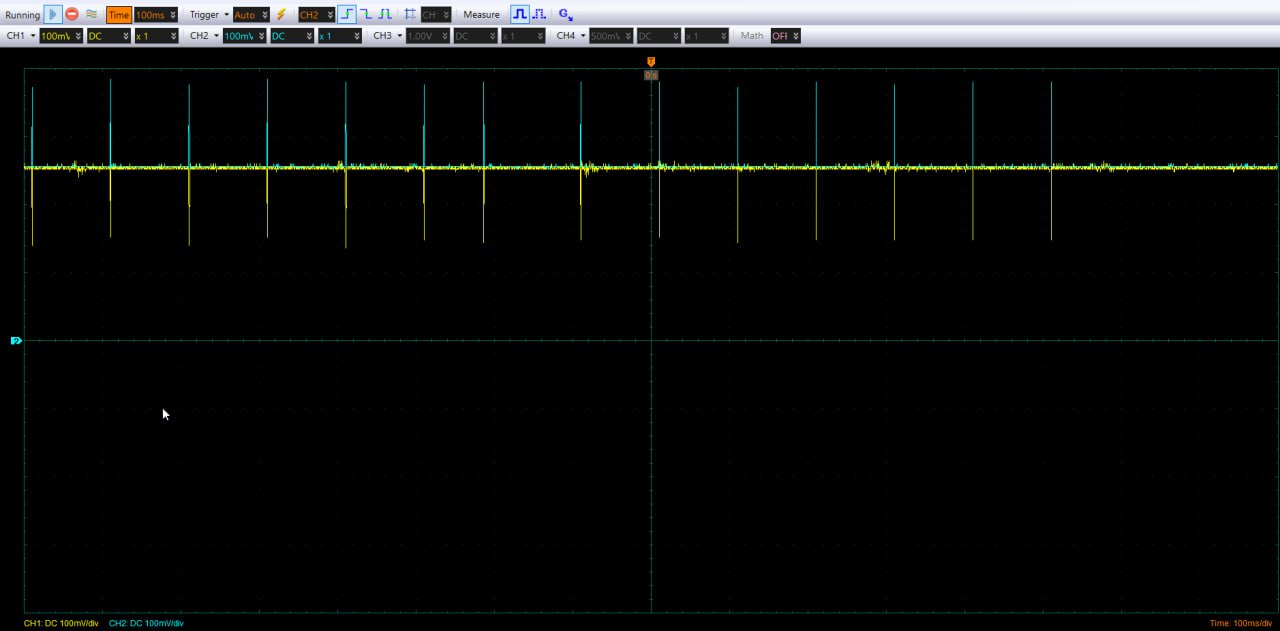
Task: Click the Time: 100ms/div status text
Action: tap(1241, 623)
